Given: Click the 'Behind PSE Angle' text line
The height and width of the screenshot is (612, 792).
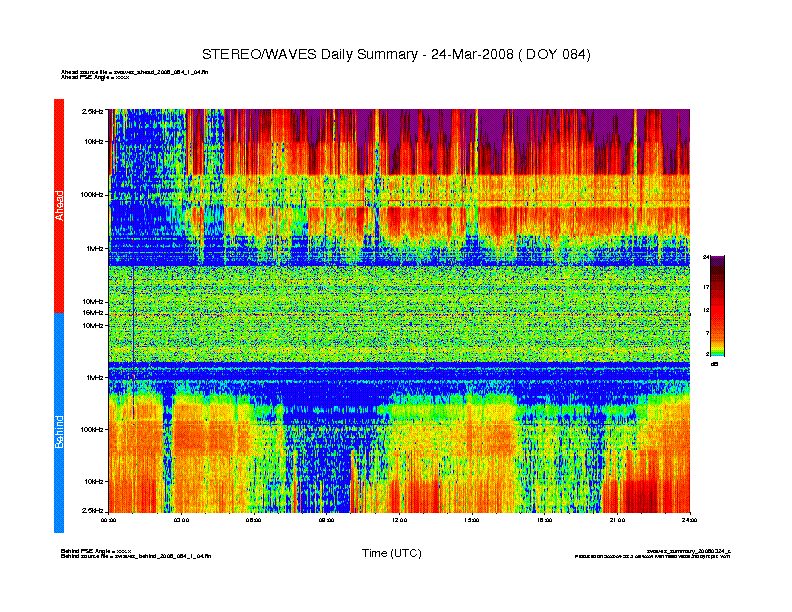Looking at the screenshot, I should click(96, 551).
